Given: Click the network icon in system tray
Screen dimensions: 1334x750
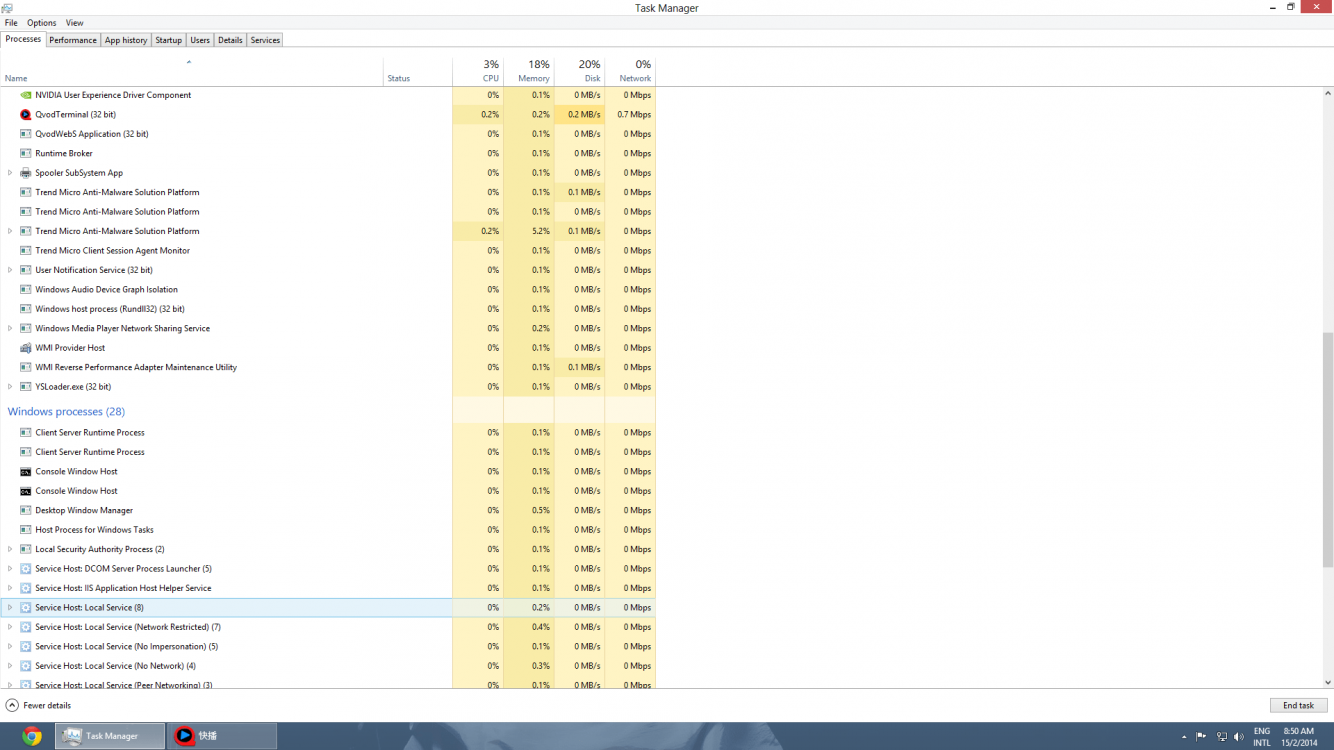Looking at the screenshot, I should pos(1221,737).
